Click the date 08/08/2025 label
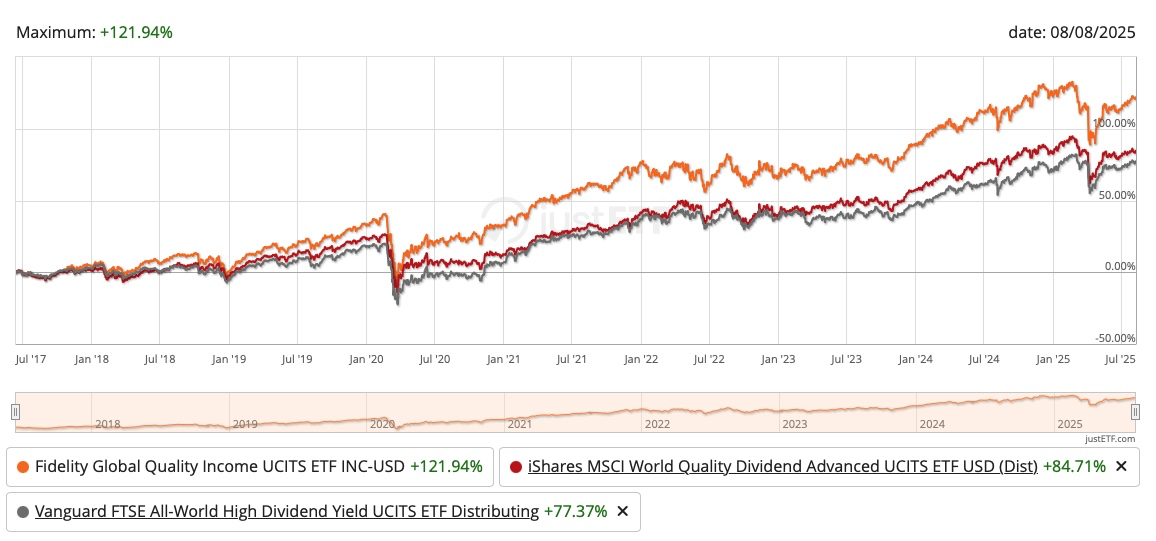The image size is (1156, 541). (x=1072, y=32)
